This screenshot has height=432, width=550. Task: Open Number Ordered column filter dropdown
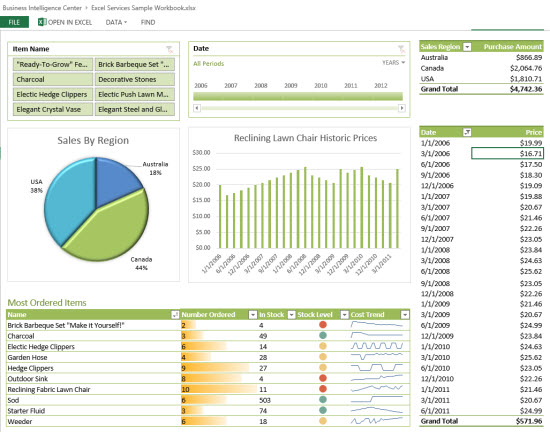253,315
